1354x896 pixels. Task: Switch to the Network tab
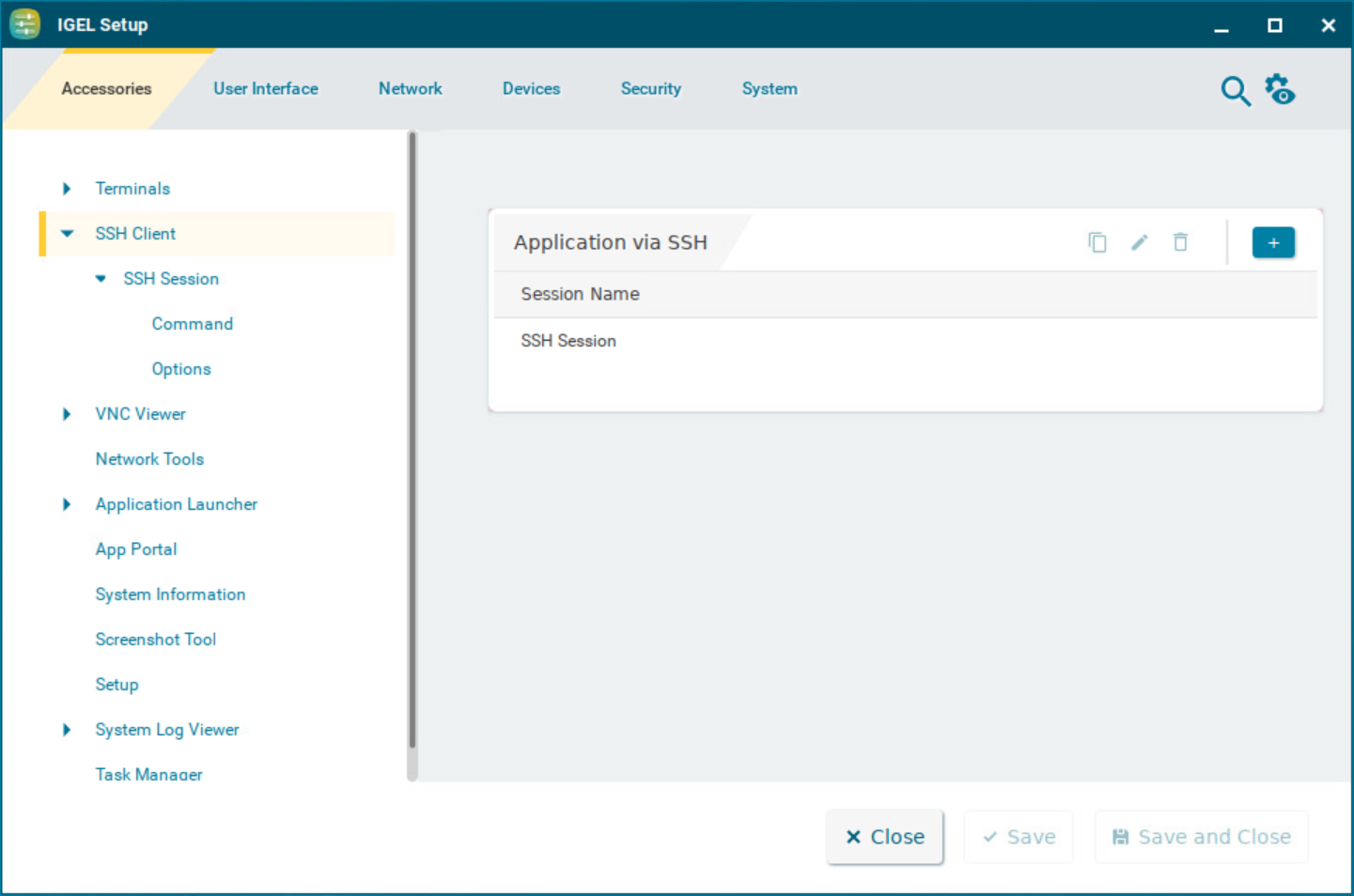pyautogui.click(x=410, y=88)
